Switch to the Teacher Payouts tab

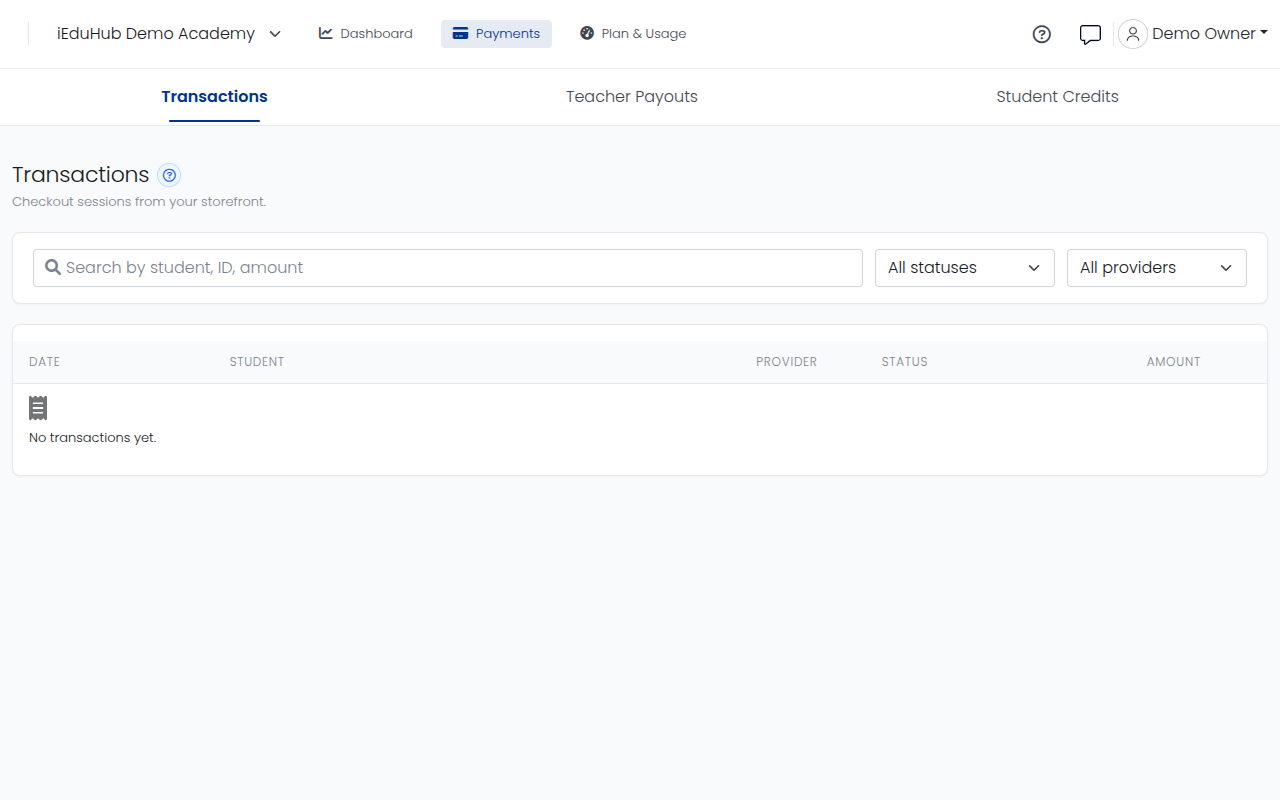click(632, 97)
